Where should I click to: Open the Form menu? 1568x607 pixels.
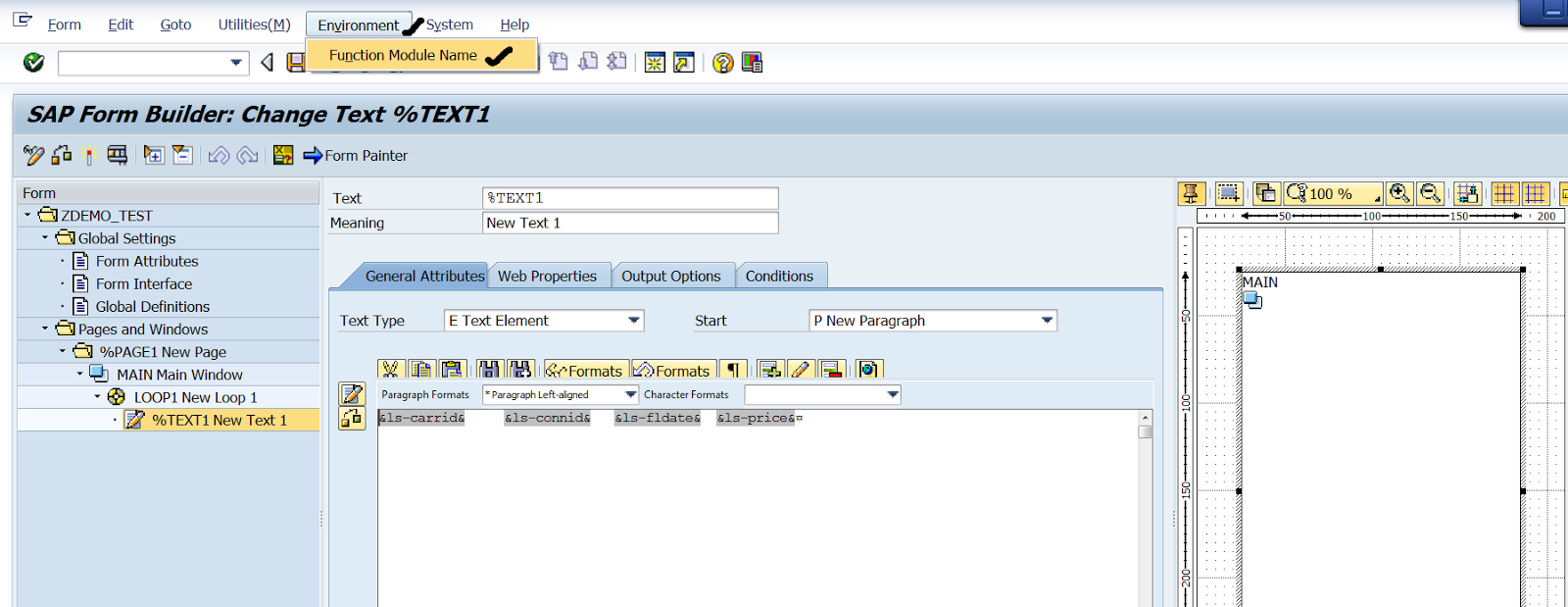click(64, 25)
